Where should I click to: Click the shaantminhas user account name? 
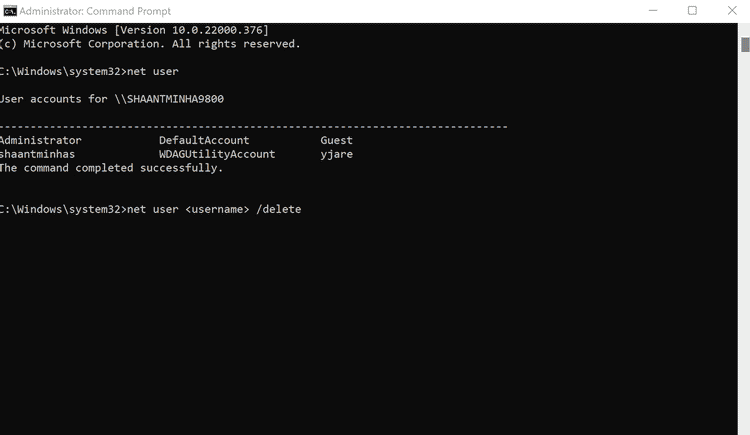38,155
